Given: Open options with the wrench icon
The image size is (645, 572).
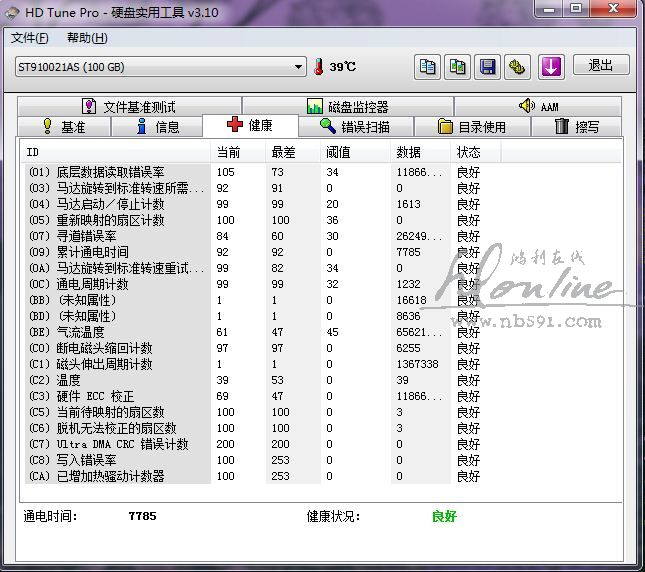Looking at the screenshot, I should point(517,67).
